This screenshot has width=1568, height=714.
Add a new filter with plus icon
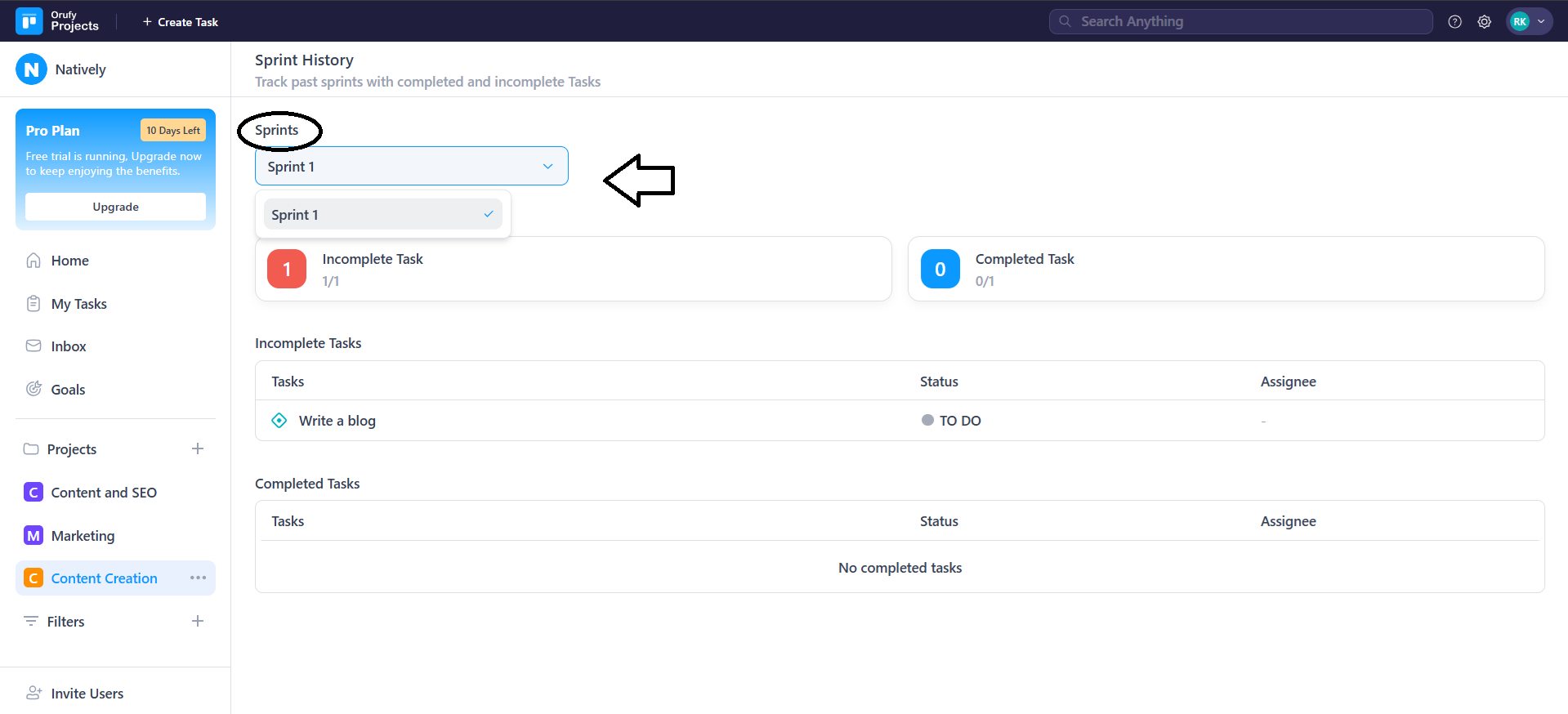[x=198, y=621]
